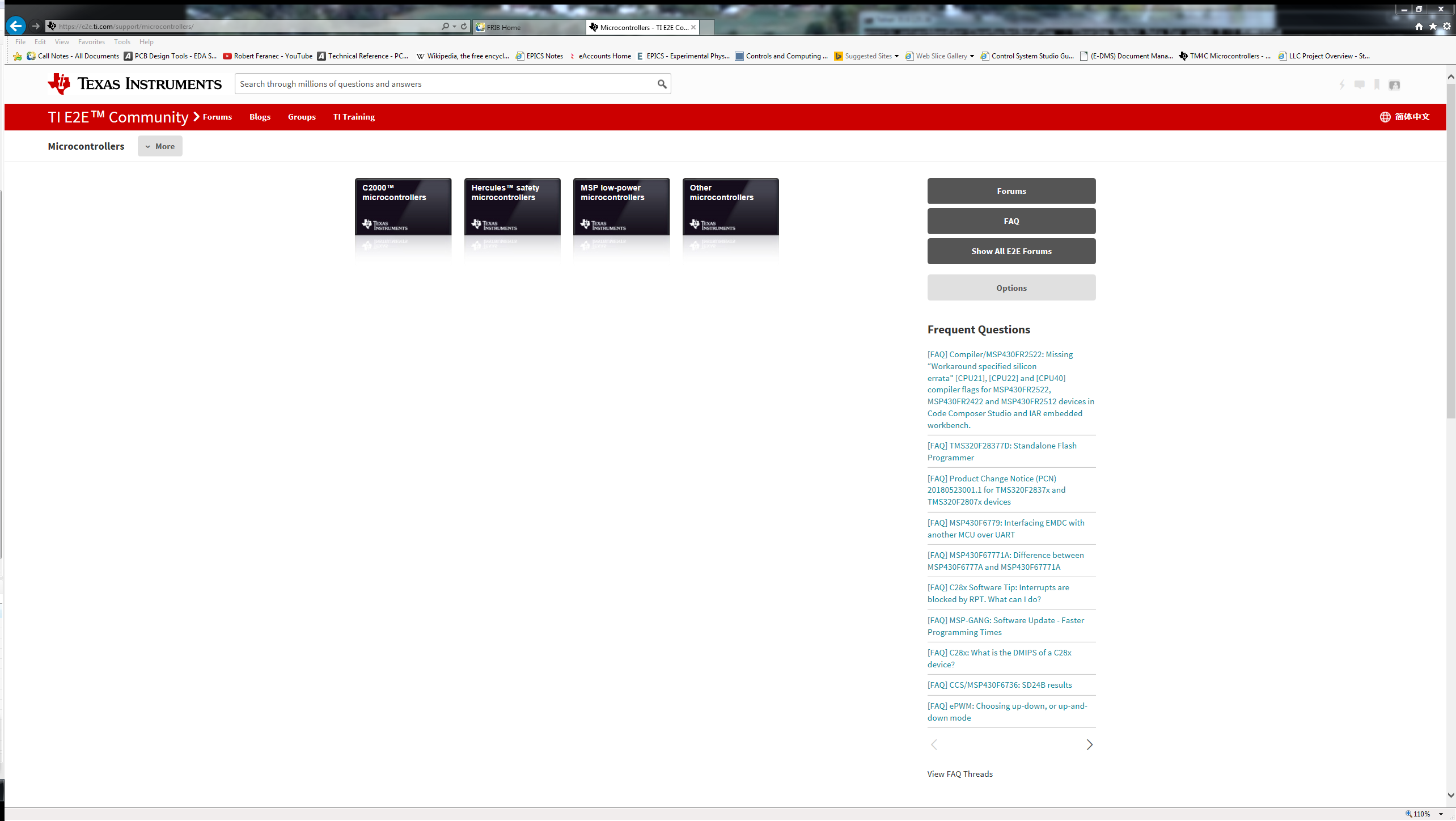
Task: Click the globe icon for language selection
Action: point(1385,117)
